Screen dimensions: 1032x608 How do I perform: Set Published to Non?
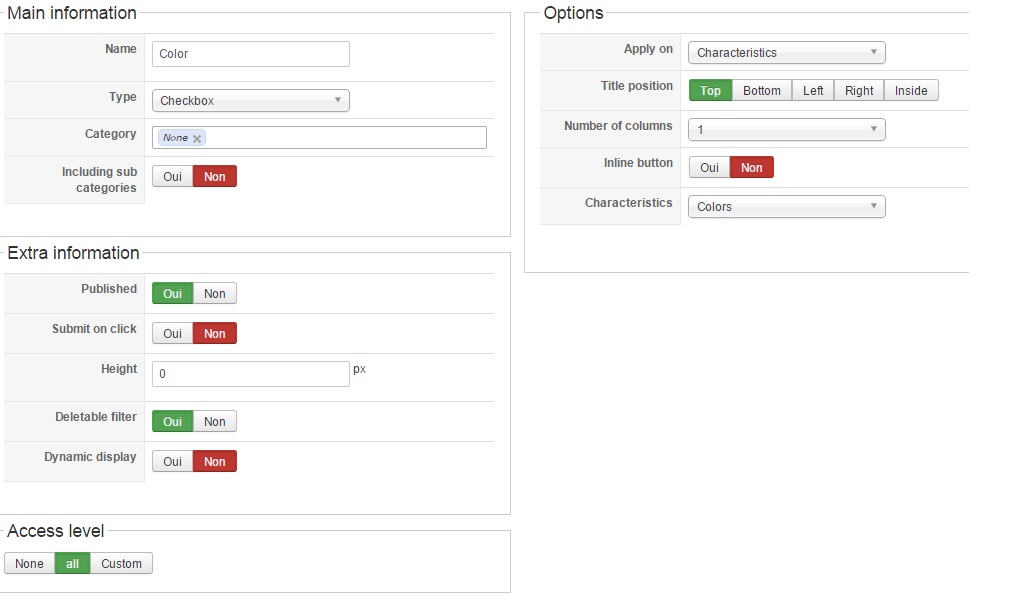tap(215, 294)
